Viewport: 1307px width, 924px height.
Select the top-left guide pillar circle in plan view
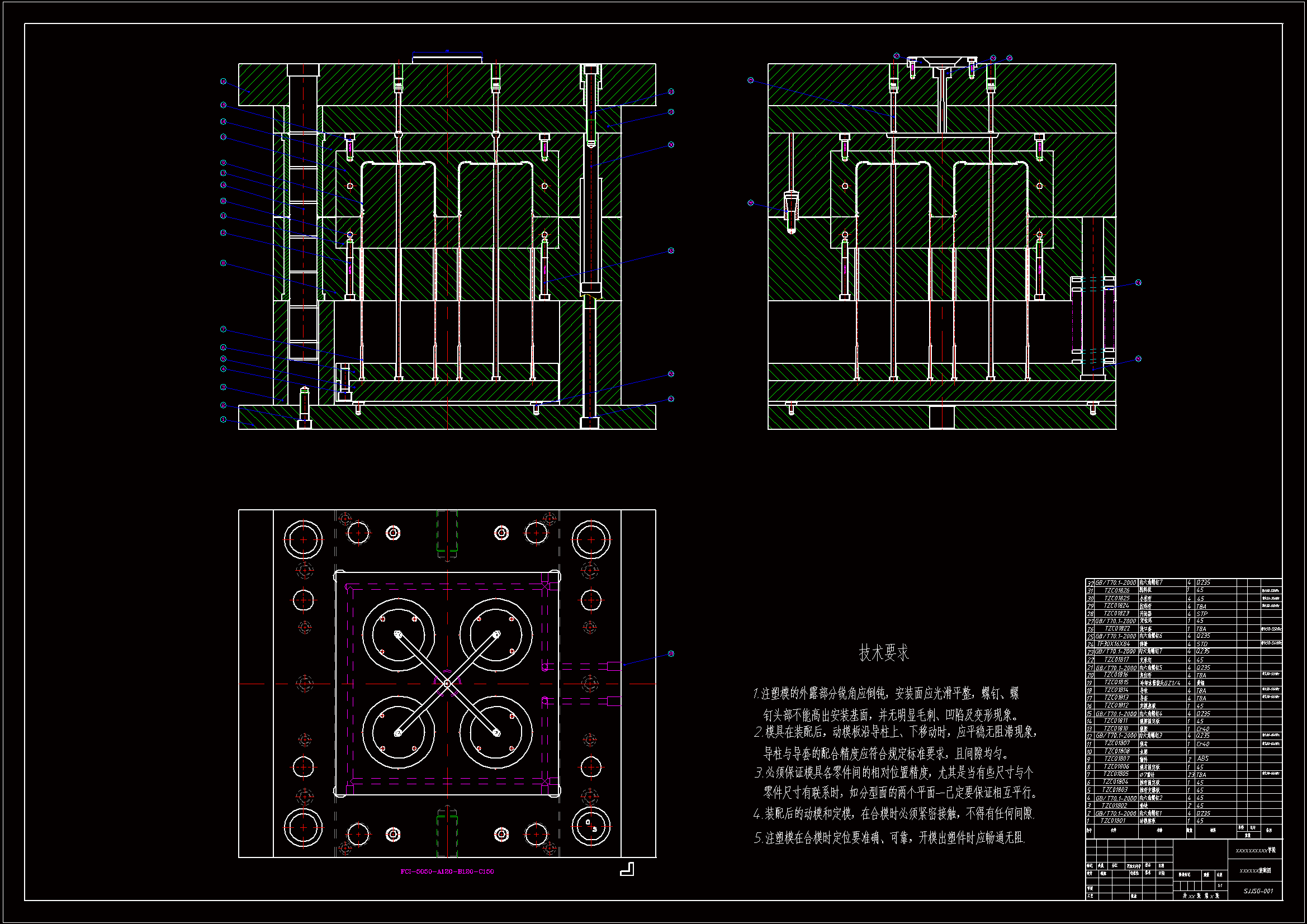click(x=304, y=539)
